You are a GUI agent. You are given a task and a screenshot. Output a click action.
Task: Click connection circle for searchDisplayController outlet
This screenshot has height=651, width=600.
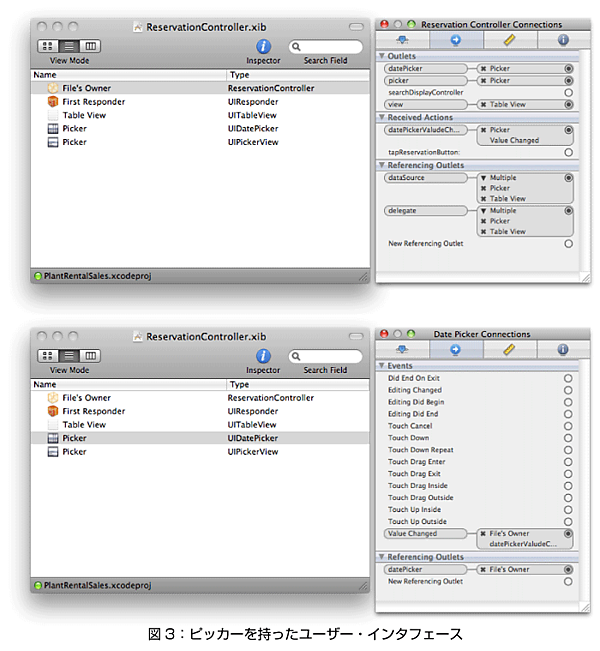coord(568,93)
